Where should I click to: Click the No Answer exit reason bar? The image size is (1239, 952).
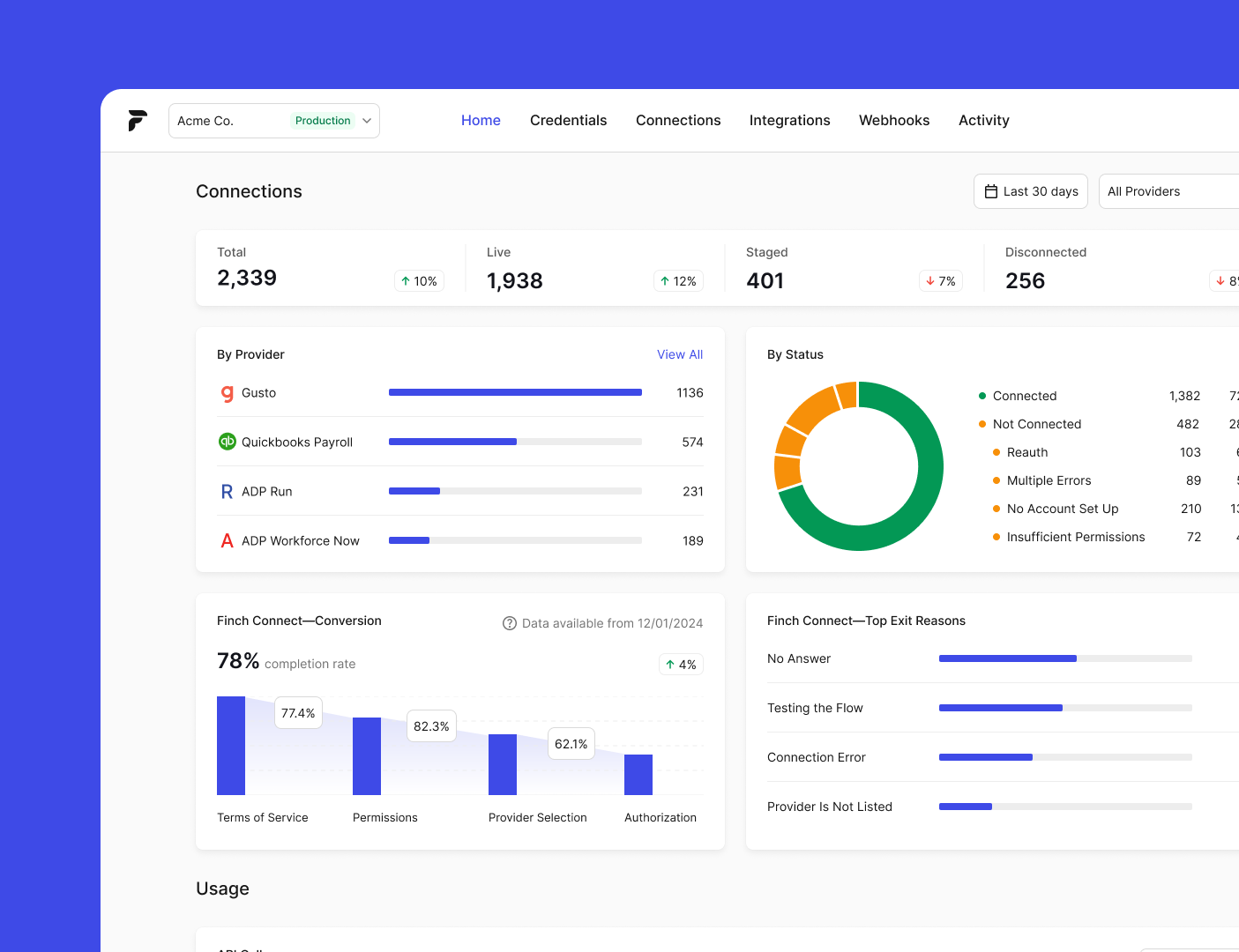point(1065,658)
